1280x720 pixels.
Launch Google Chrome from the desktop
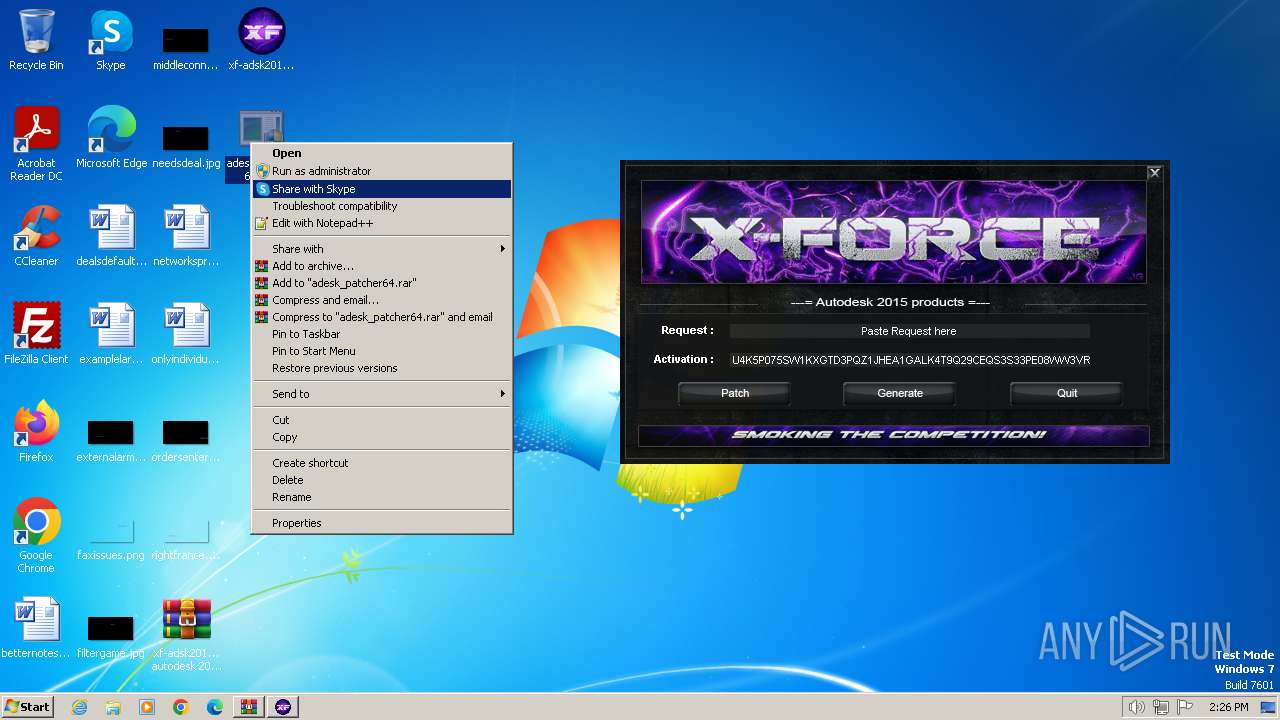pos(36,536)
